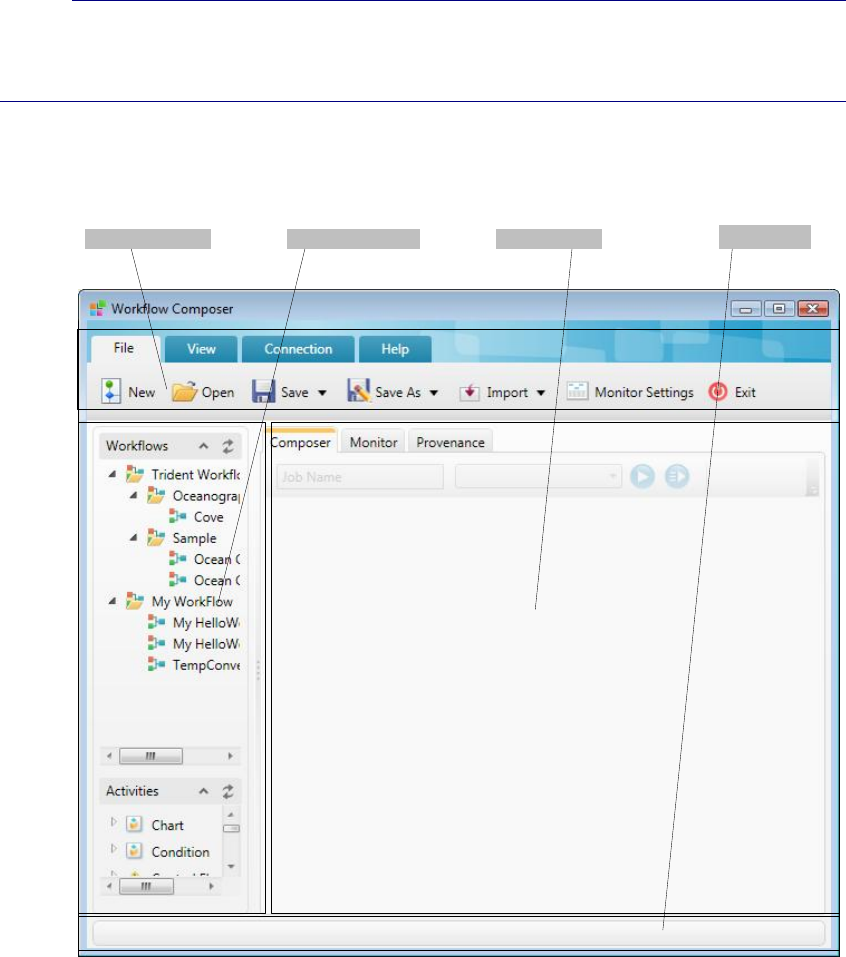Click the debug run button beside play
Viewport: 846px width, 957px height.
pos(676,476)
